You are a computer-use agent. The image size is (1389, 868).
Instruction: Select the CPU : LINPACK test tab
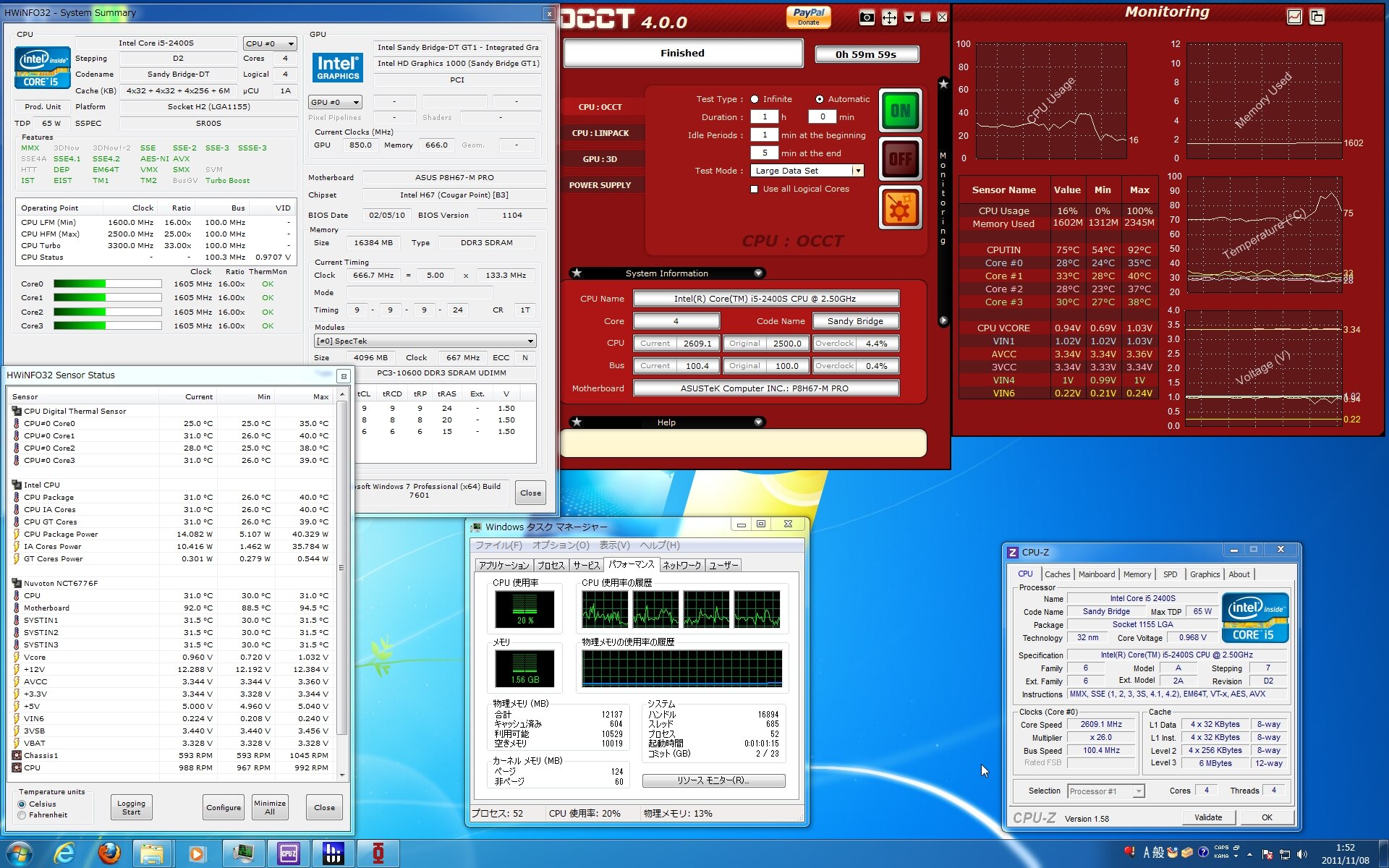click(x=600, y=133)
